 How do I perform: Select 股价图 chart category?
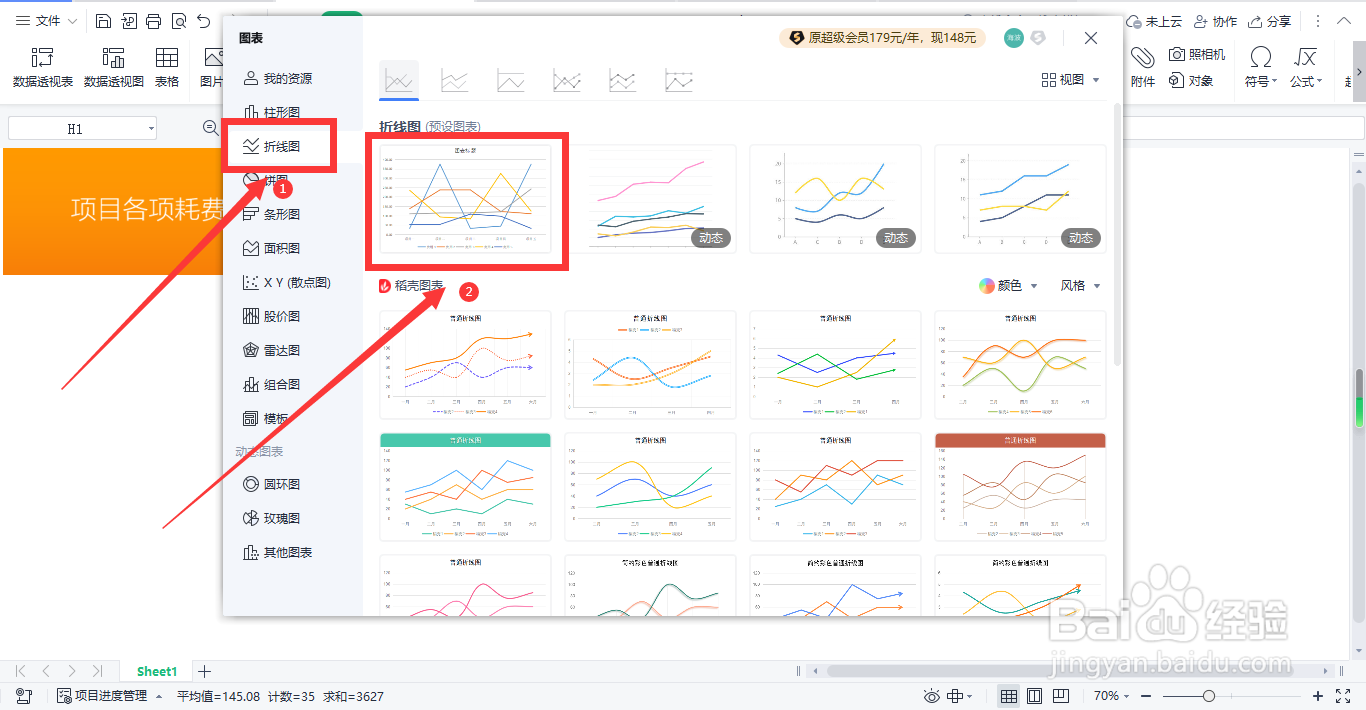271,316
